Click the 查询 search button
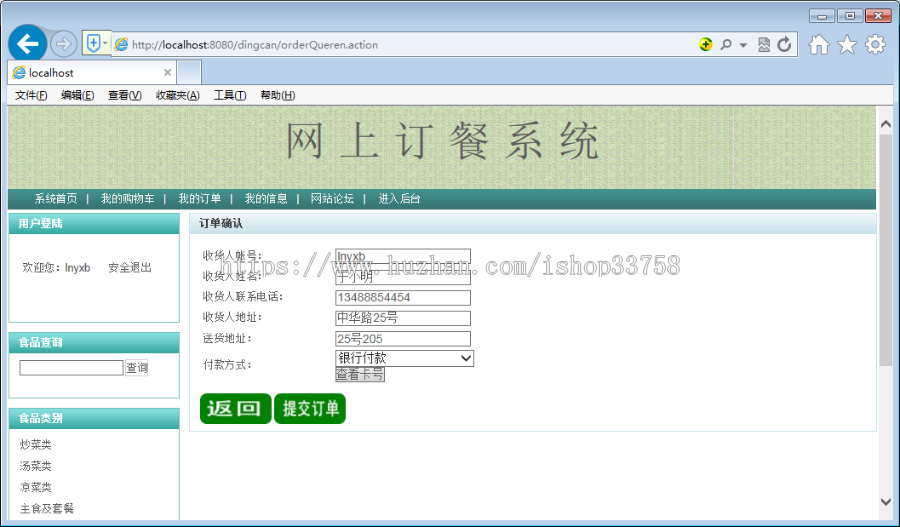This screenshot has width=900, height=527. [137, 367]
